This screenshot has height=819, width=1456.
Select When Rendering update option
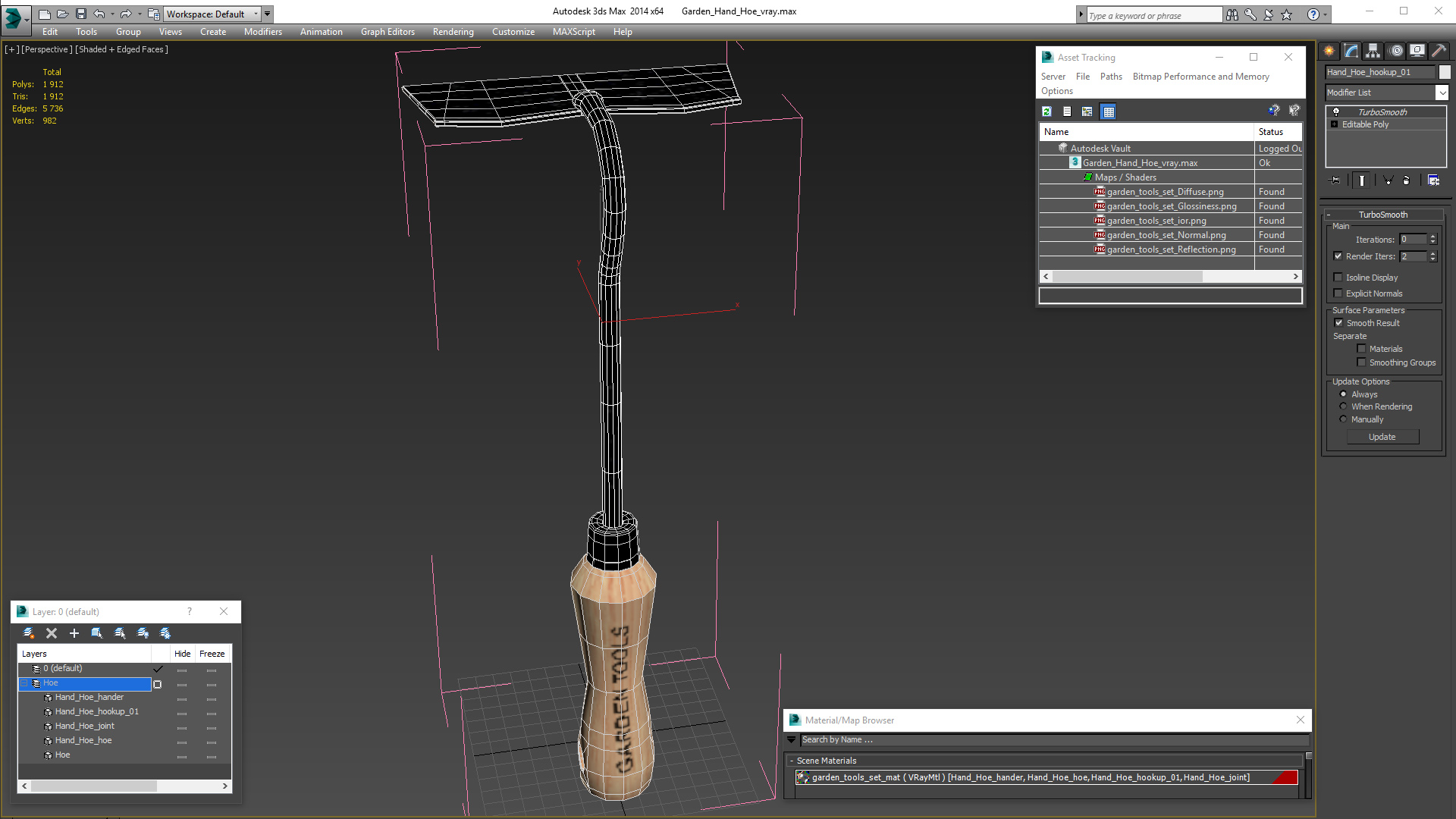click(x=1343, y=406)
